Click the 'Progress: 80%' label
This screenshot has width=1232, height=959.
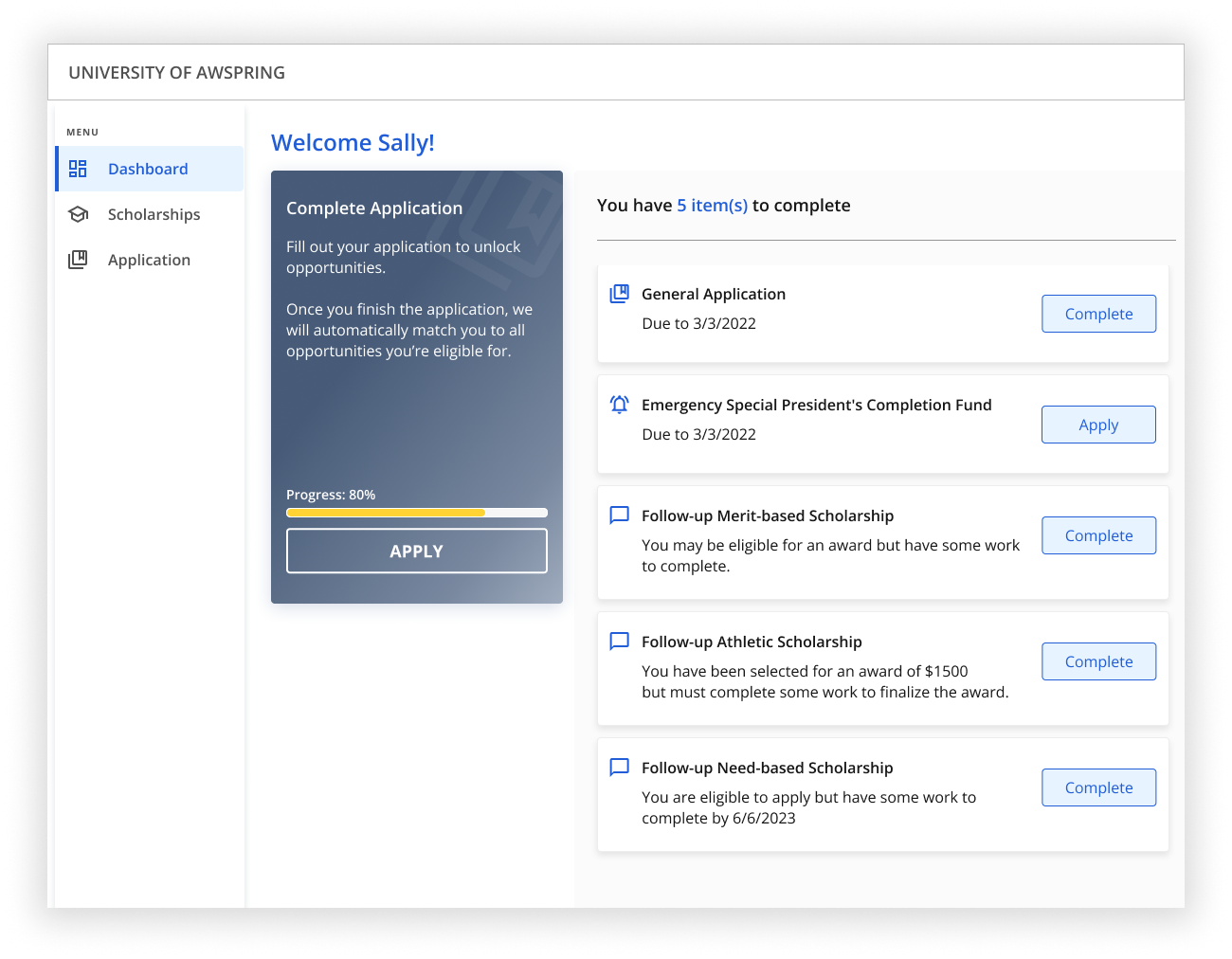pos(331,495)
